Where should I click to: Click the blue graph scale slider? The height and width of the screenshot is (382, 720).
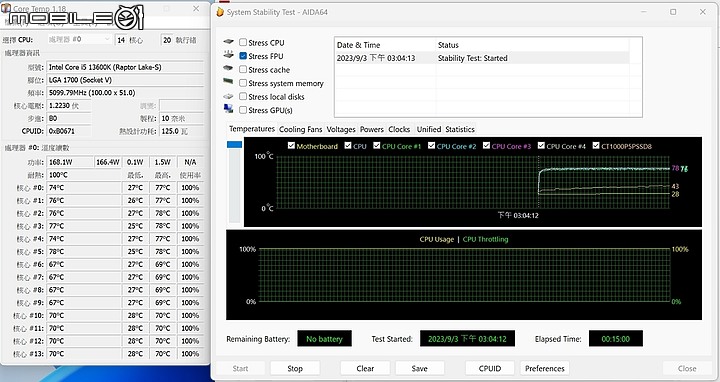[x=234, y=145]
